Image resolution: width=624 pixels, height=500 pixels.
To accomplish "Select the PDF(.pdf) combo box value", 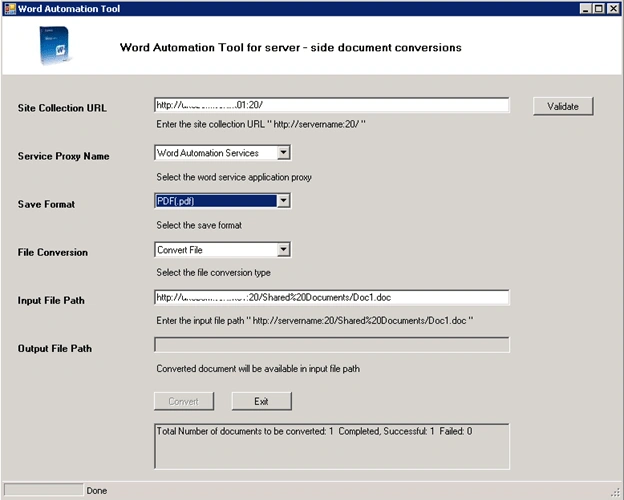I will [222, 201].
